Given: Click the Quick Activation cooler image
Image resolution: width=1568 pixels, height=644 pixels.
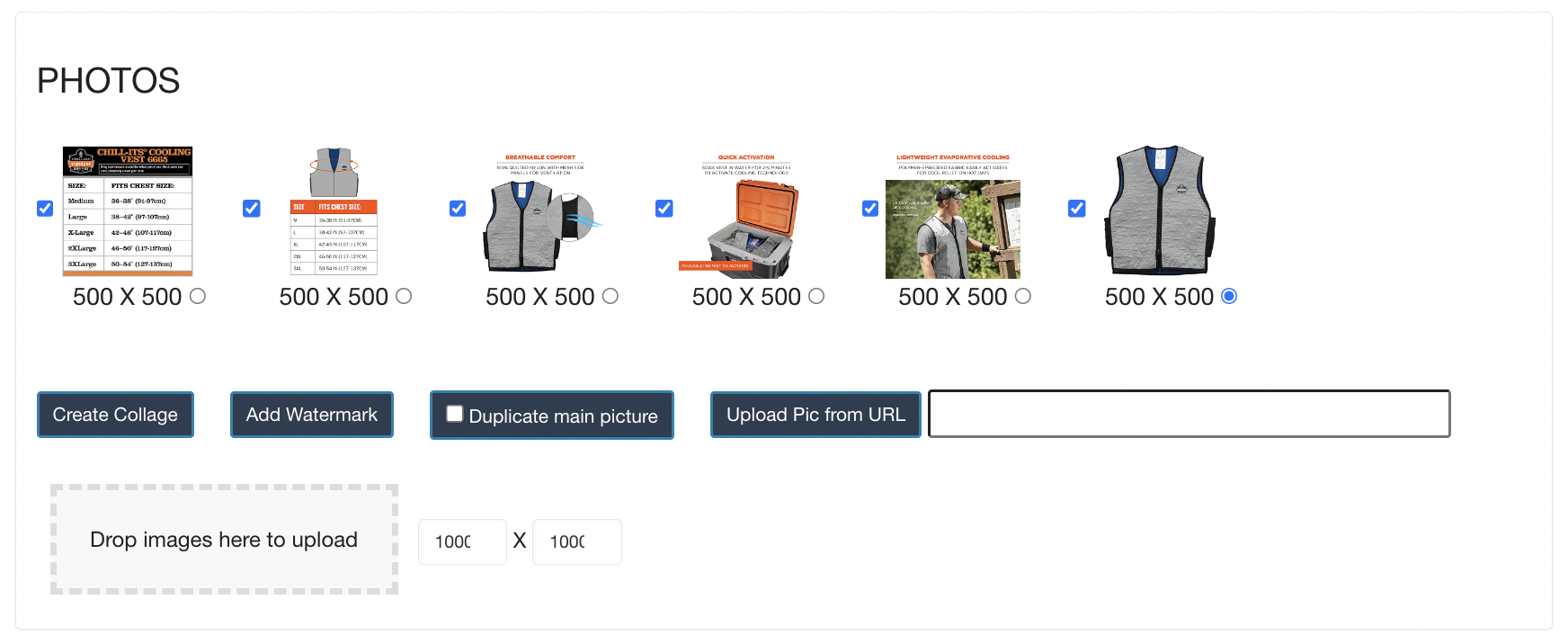Looking at the screenshot, I should [746, 210].
